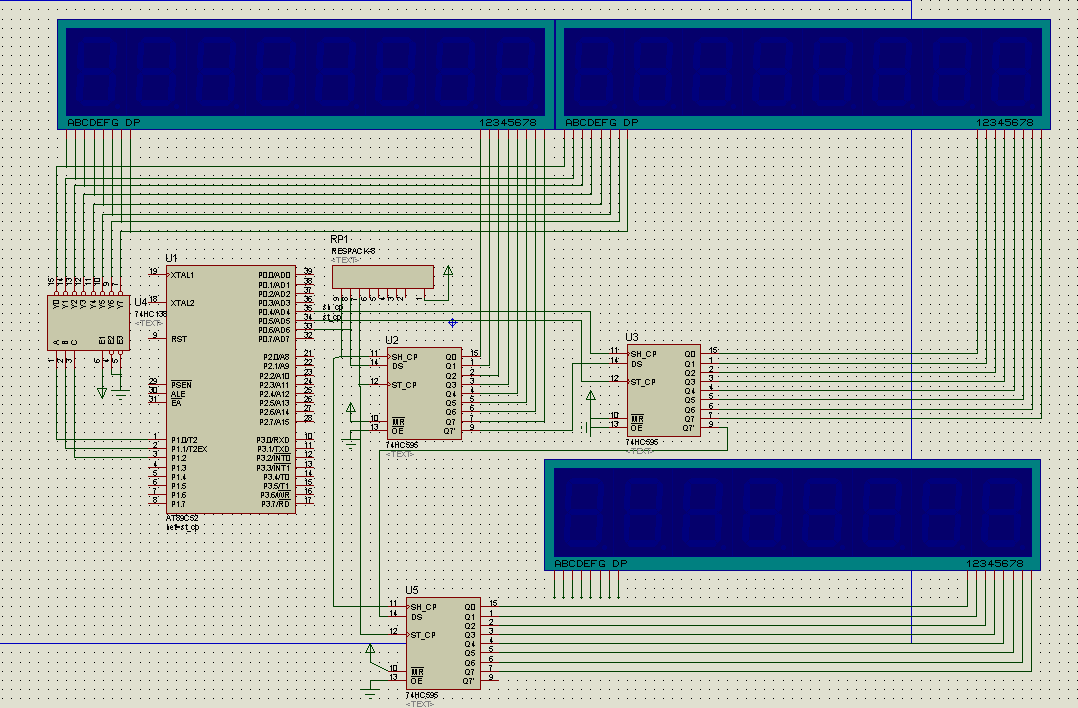Screen dimensions: 1078x708
Task: Select the U4 74HC138 decoder component
Action: (89, 323)
